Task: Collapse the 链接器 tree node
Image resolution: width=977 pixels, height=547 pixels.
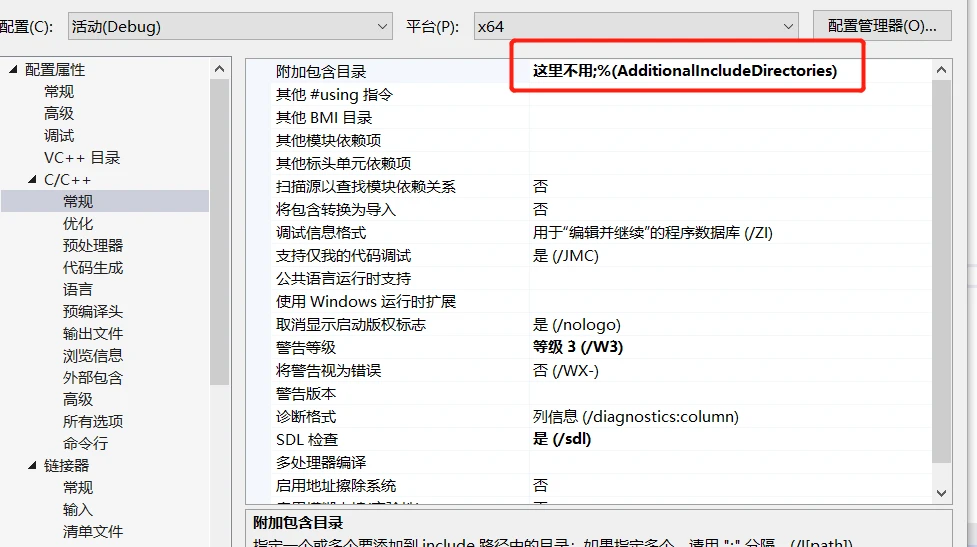Action: pyautogui.click(x=32, y=466)
